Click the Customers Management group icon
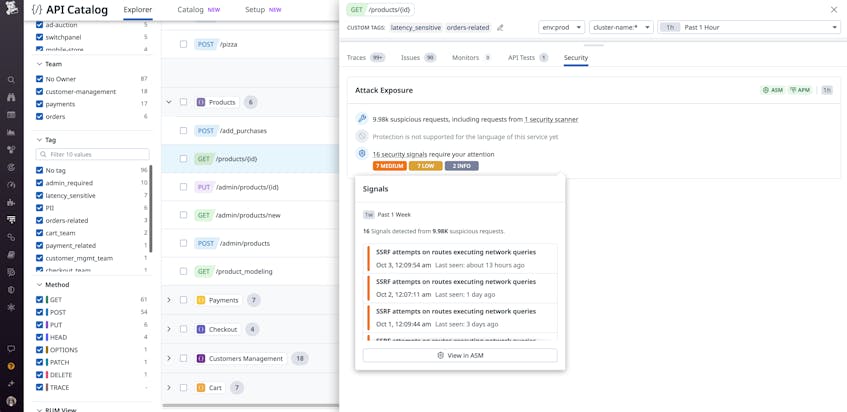The image size is (847, 412). (200, 359)
